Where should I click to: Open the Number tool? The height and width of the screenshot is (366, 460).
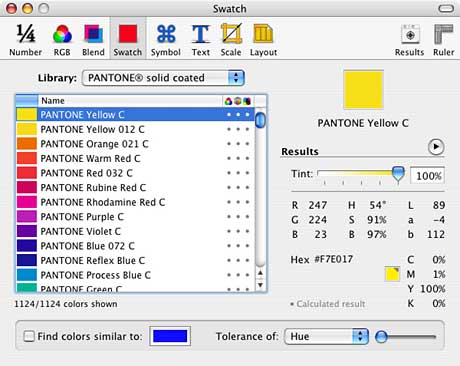click(x=25, y=40)
